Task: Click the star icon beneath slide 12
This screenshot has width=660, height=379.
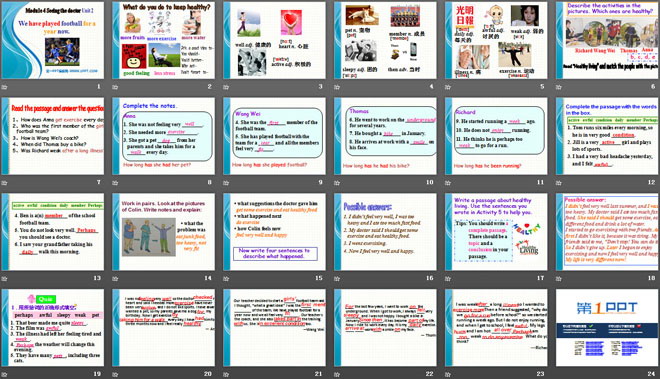Action: [x=559, y=183]
